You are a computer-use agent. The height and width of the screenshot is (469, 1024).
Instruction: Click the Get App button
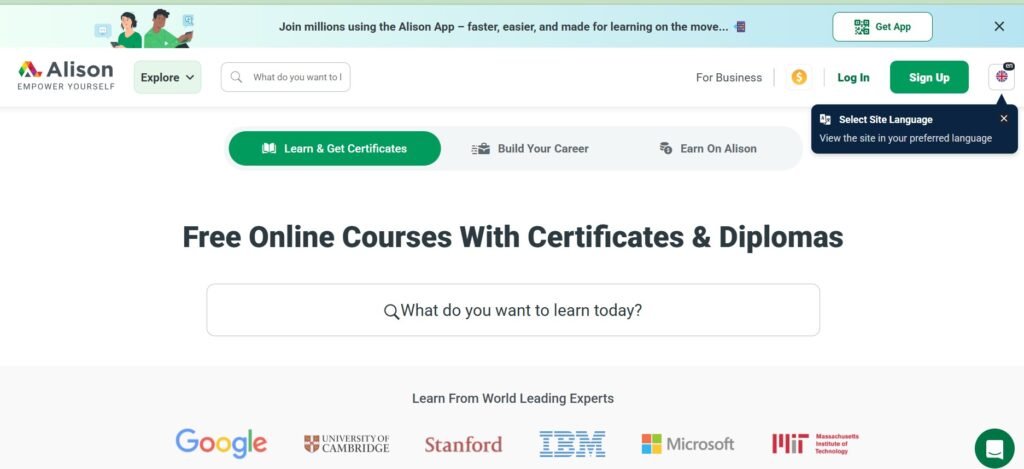pos(882,27)
